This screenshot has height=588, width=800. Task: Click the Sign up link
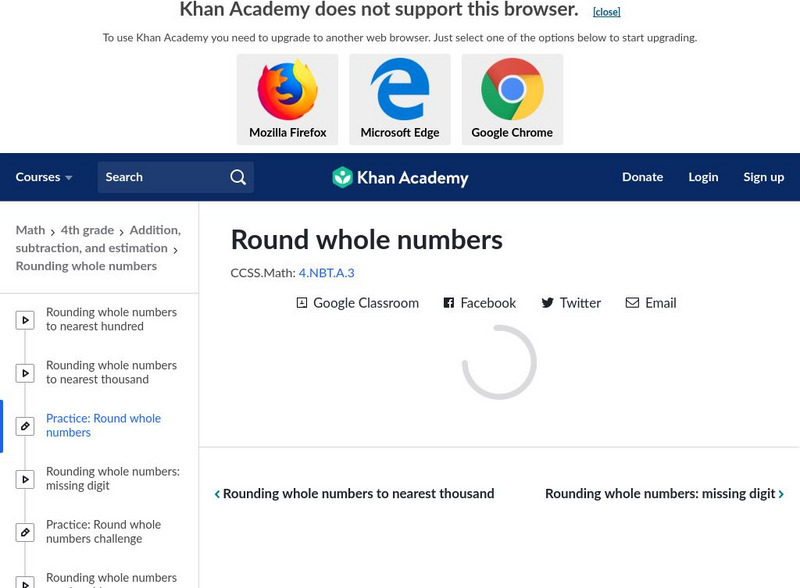(x=763, y=177)
